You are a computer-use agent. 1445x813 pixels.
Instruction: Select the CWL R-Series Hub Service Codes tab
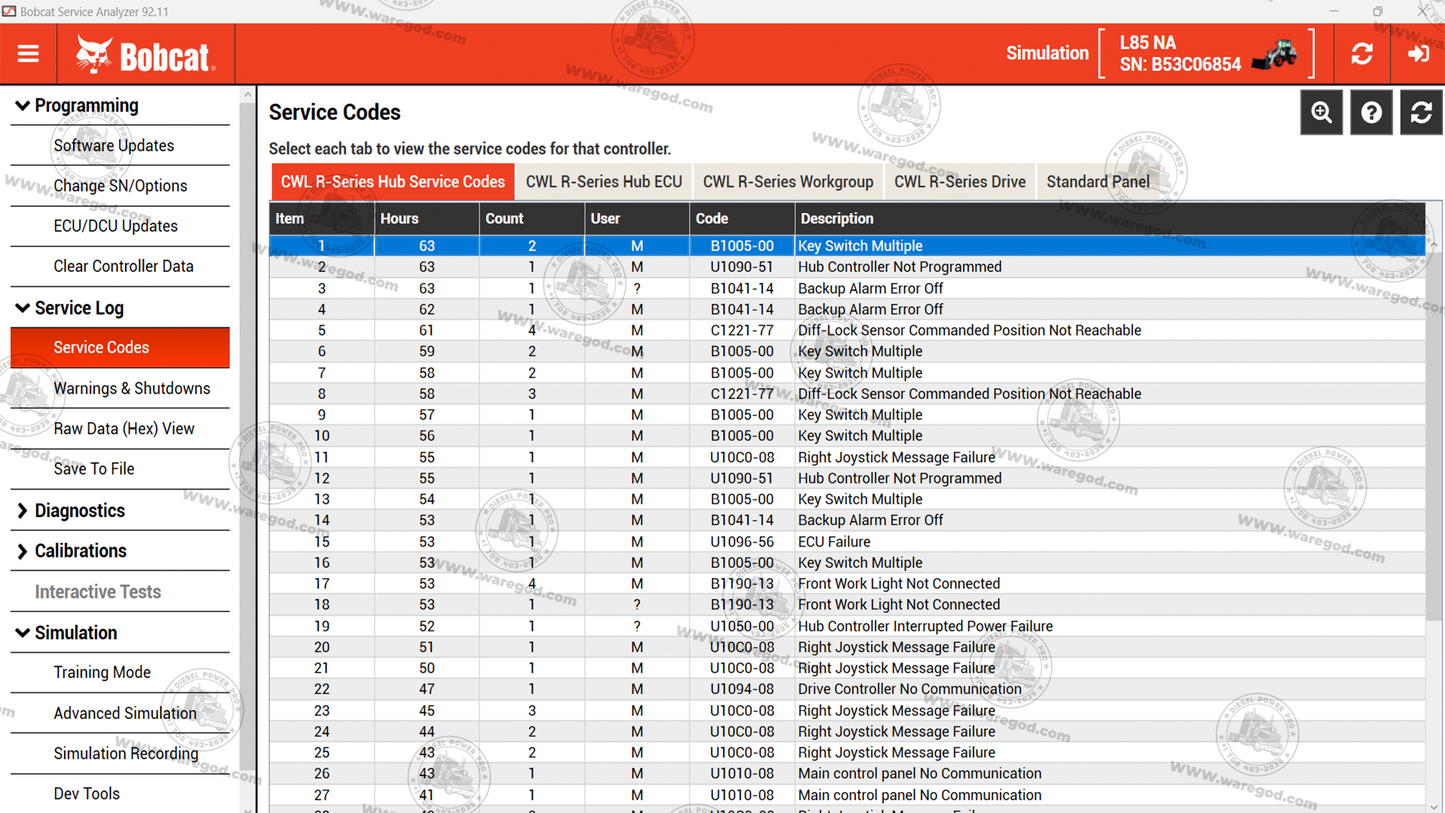[x=393, y=182]
